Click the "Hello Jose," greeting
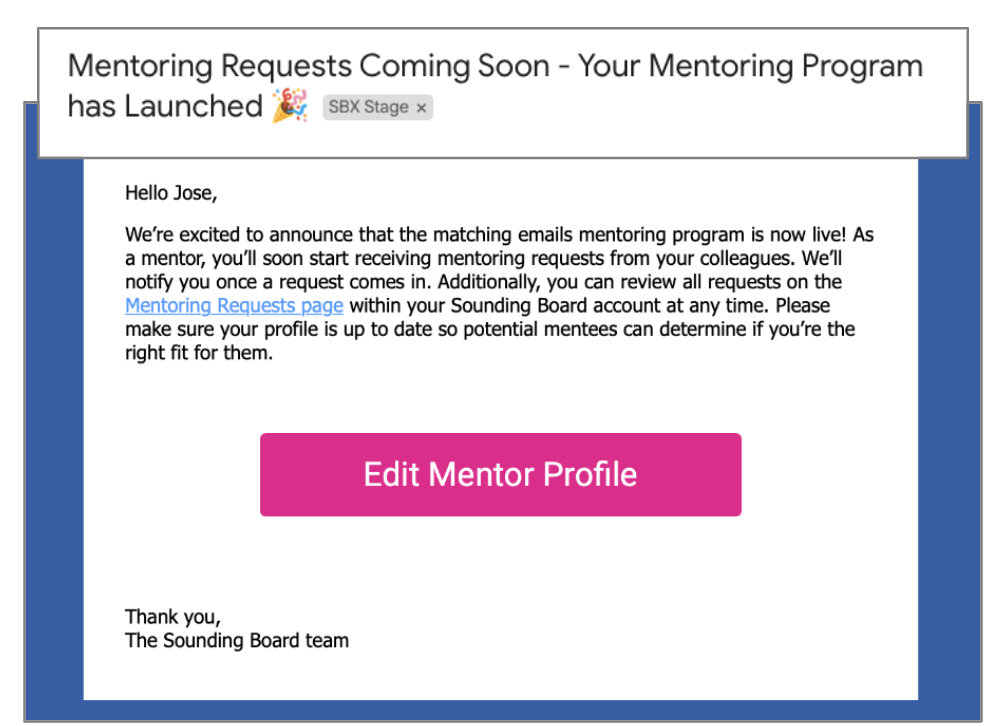 (170, 193)
